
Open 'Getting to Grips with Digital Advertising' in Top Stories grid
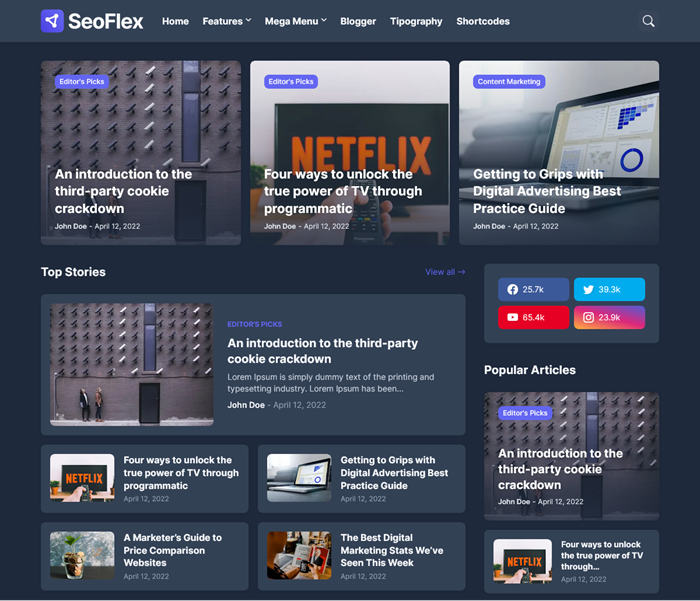pyautogui.click(x=394, y=473)
